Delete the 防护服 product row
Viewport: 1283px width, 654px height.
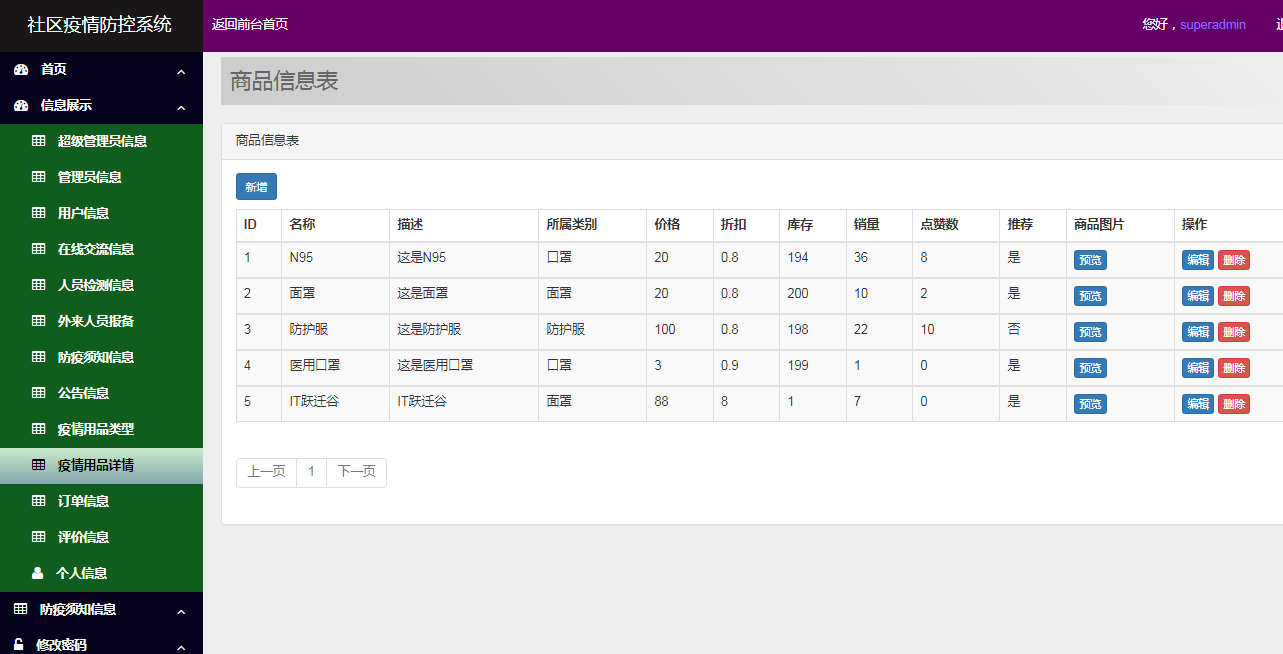[1234, 332]
